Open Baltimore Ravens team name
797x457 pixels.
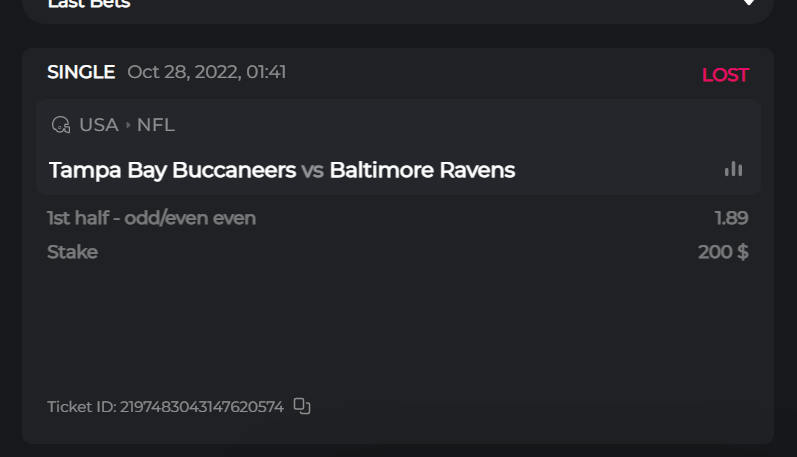click(422, 170)
